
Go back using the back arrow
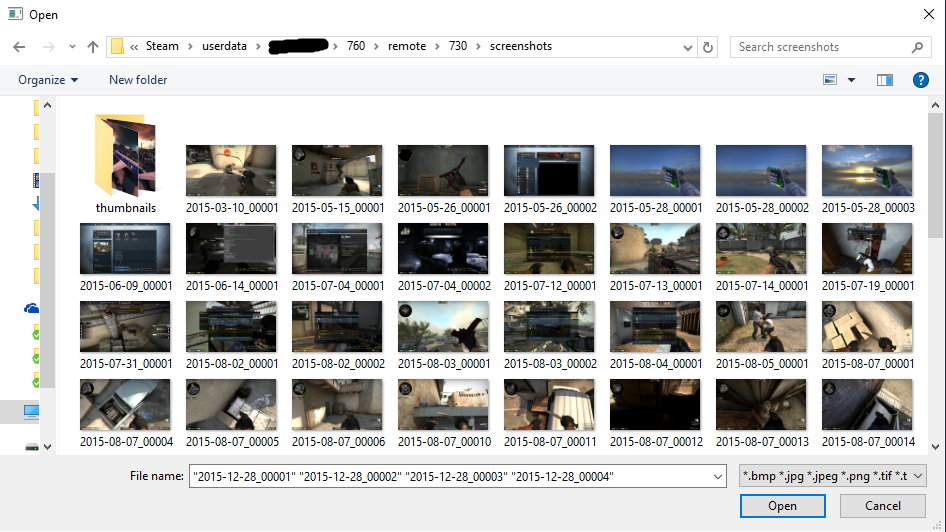[x=19, y=47]
